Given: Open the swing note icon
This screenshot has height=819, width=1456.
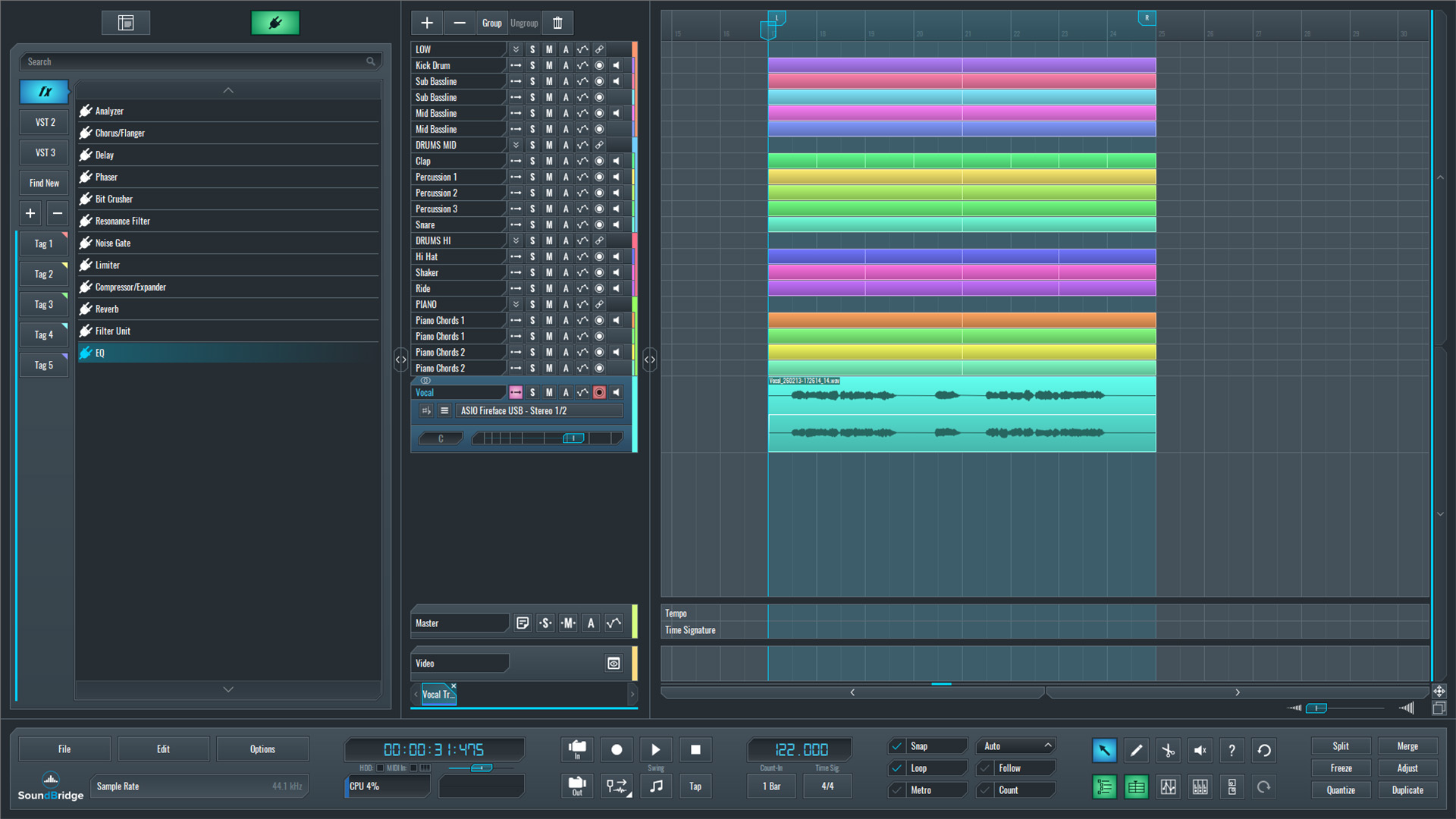Looking at the screenshot, I should coord(656,786).
